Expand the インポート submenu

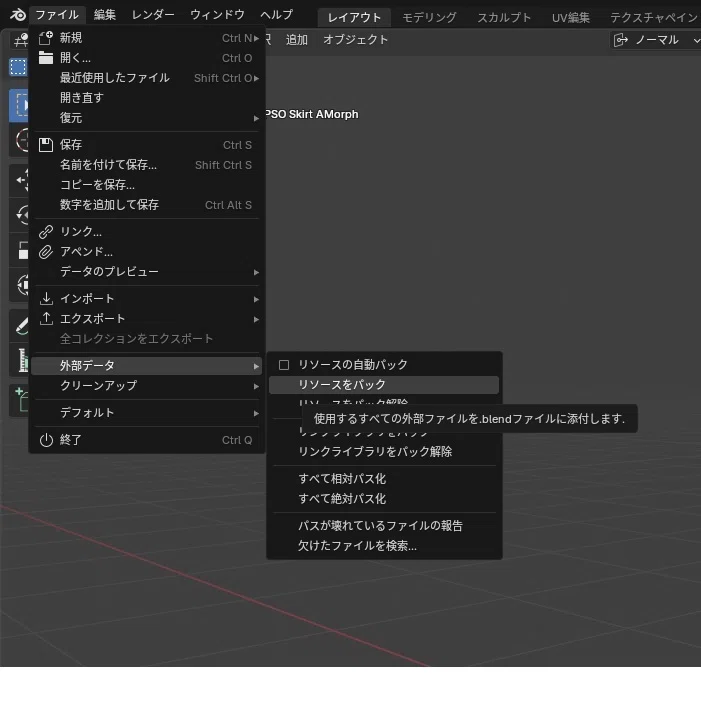[x=147, y=299]
